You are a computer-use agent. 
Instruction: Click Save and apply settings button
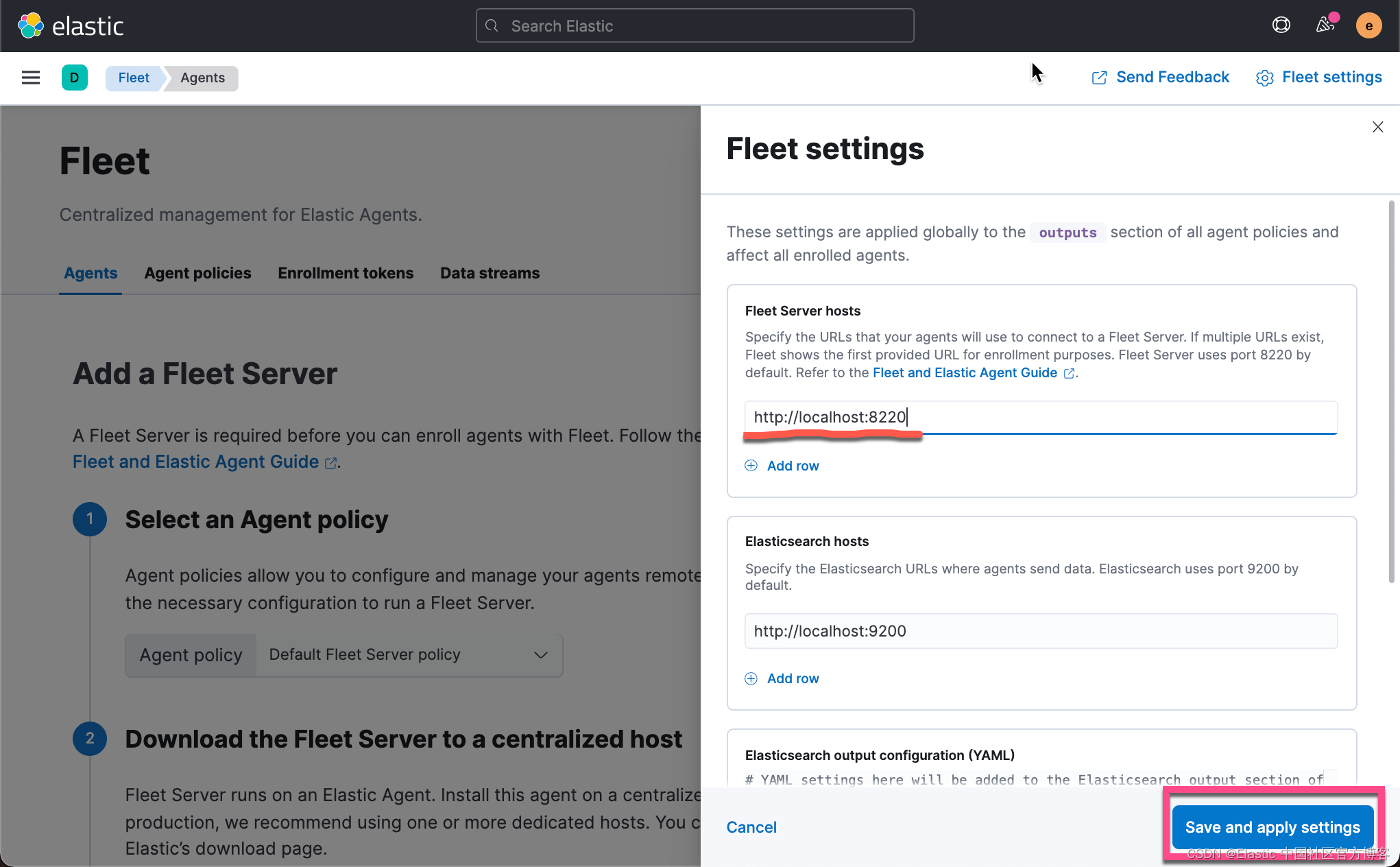point(1272,827)
